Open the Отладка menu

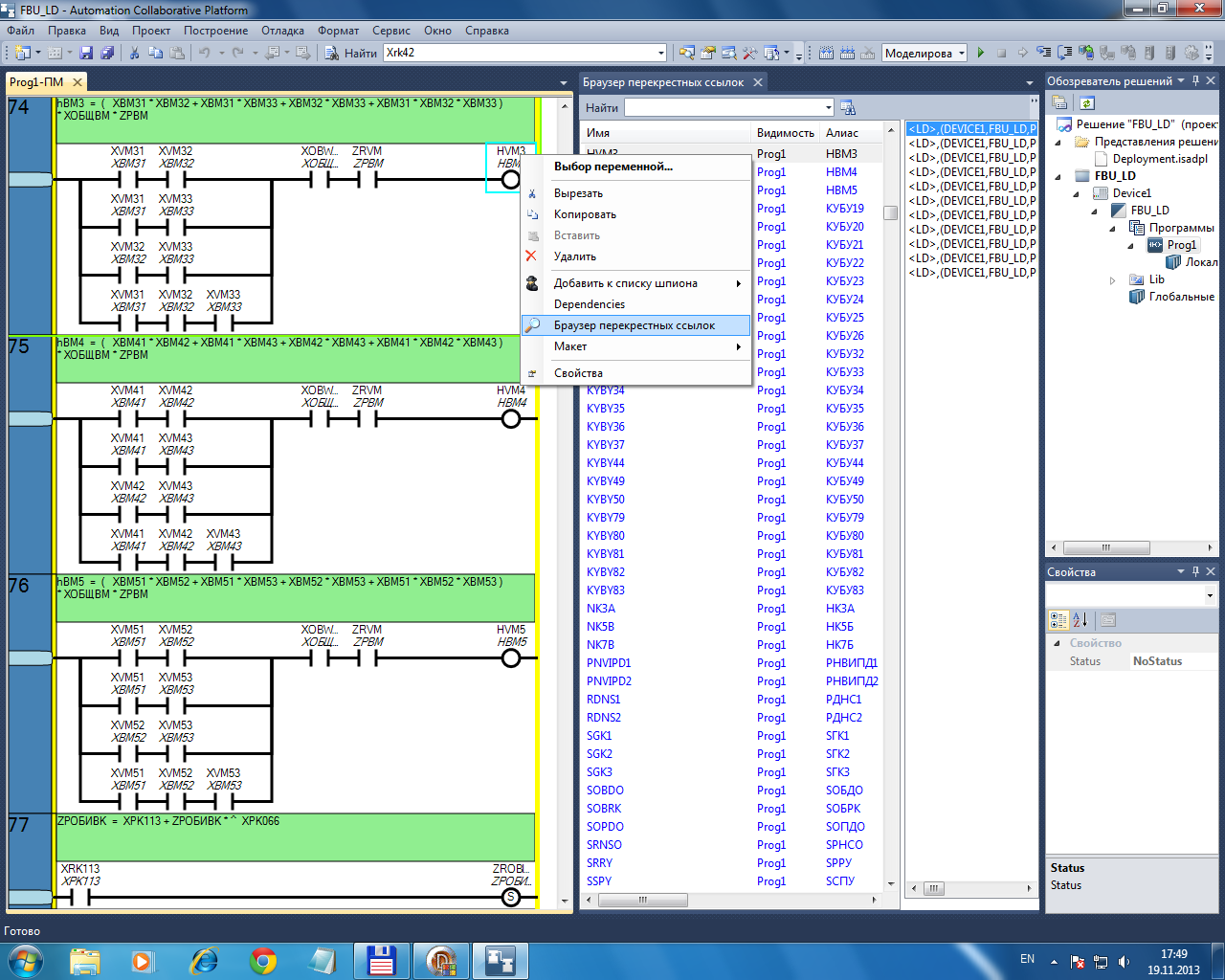tap(282, 31)
